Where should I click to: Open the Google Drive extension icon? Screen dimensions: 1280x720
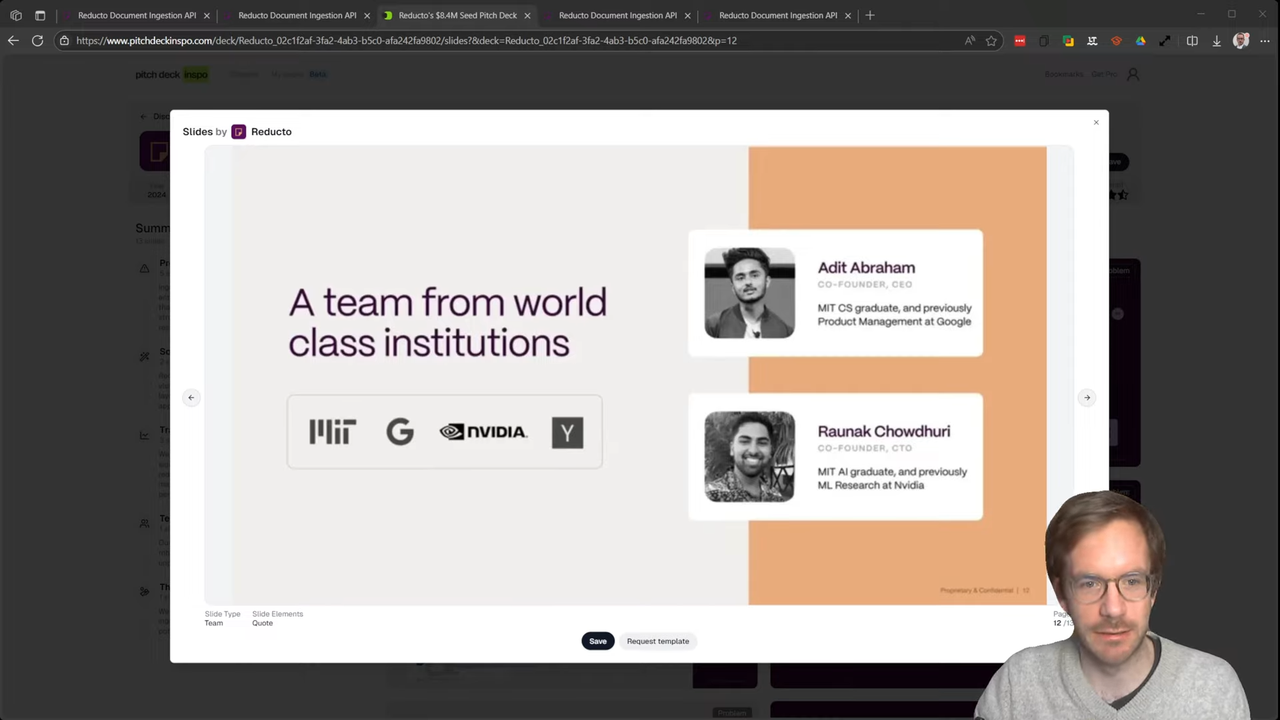coord(1140,40)
